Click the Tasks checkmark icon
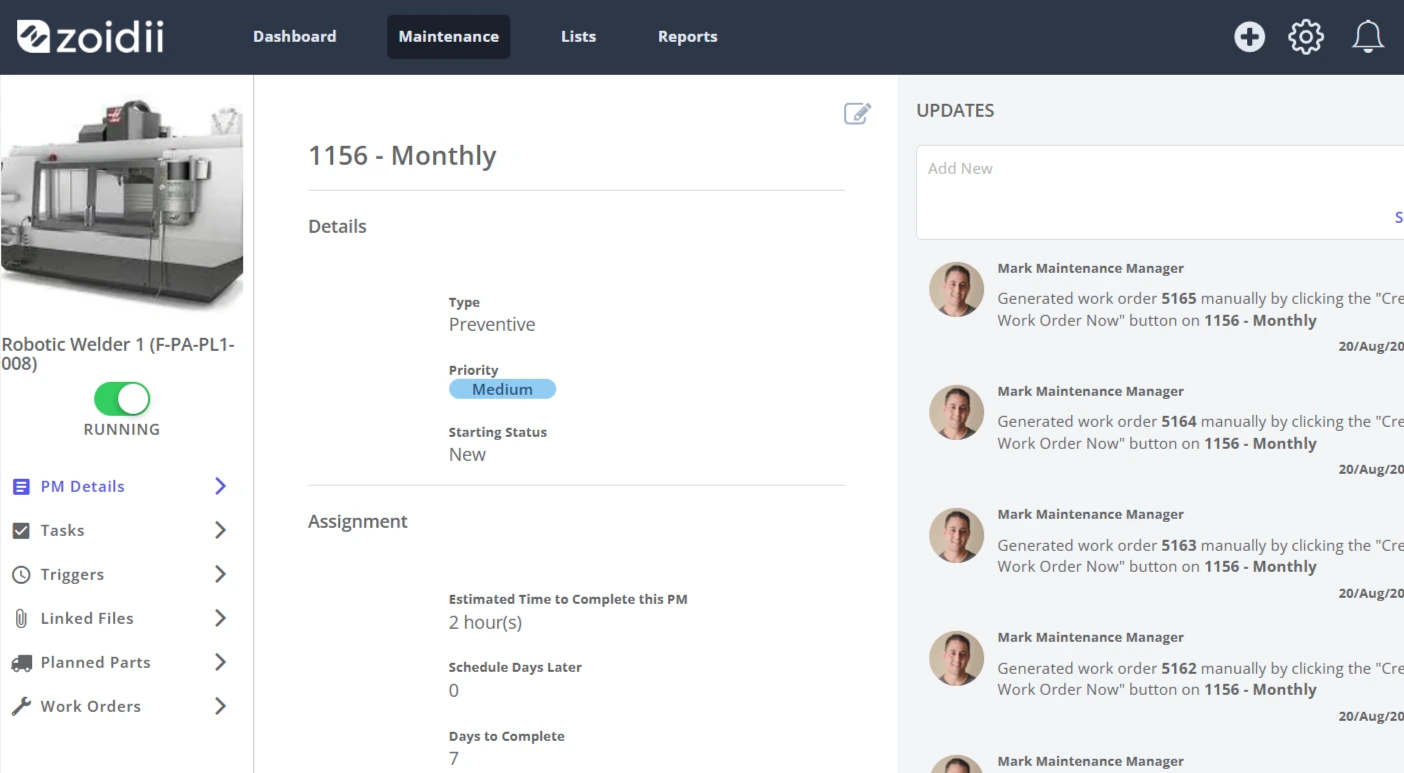1404x773 pixels. tap(21, 531)
